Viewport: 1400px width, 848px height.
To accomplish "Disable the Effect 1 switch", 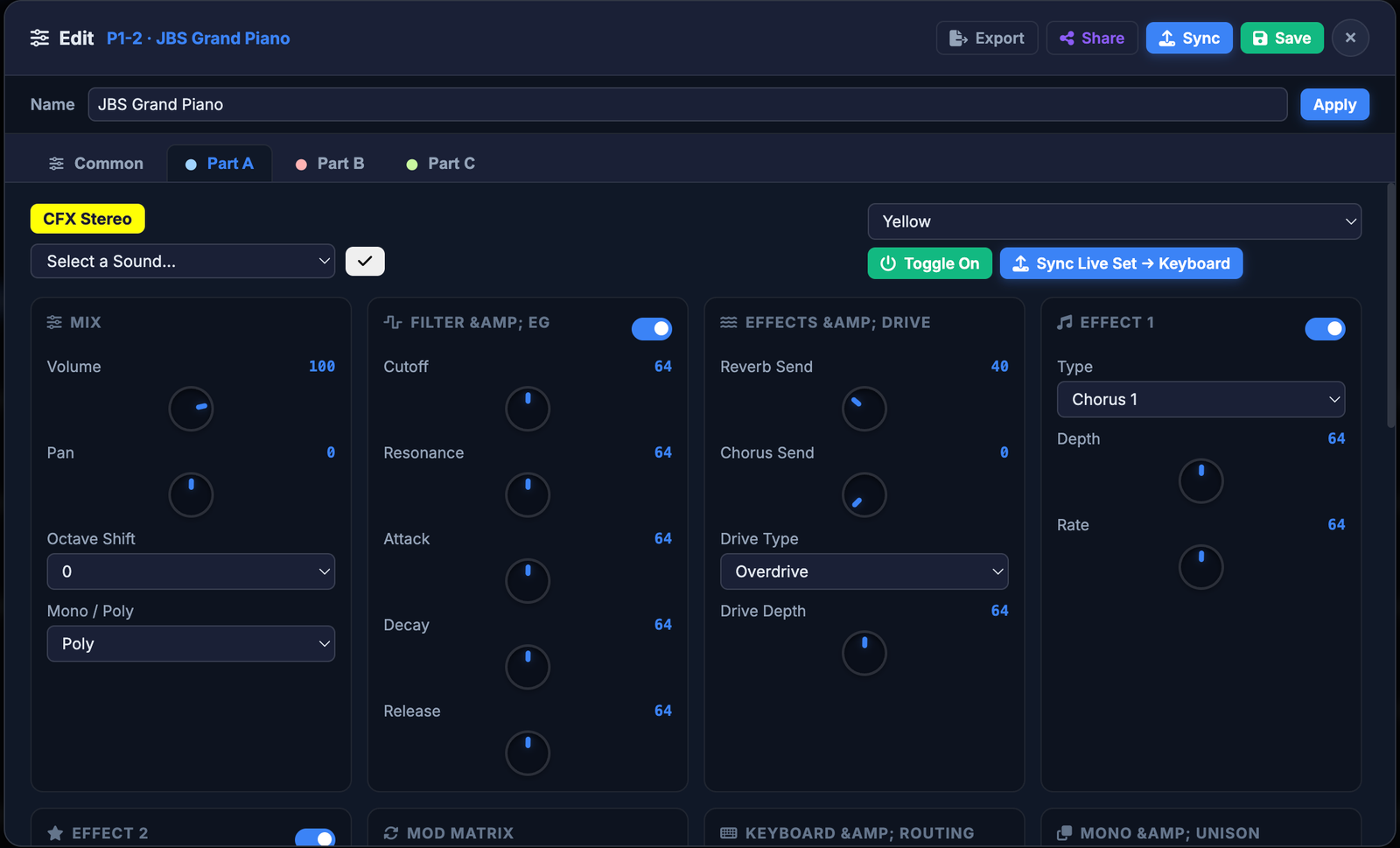I will (1326, 328).
